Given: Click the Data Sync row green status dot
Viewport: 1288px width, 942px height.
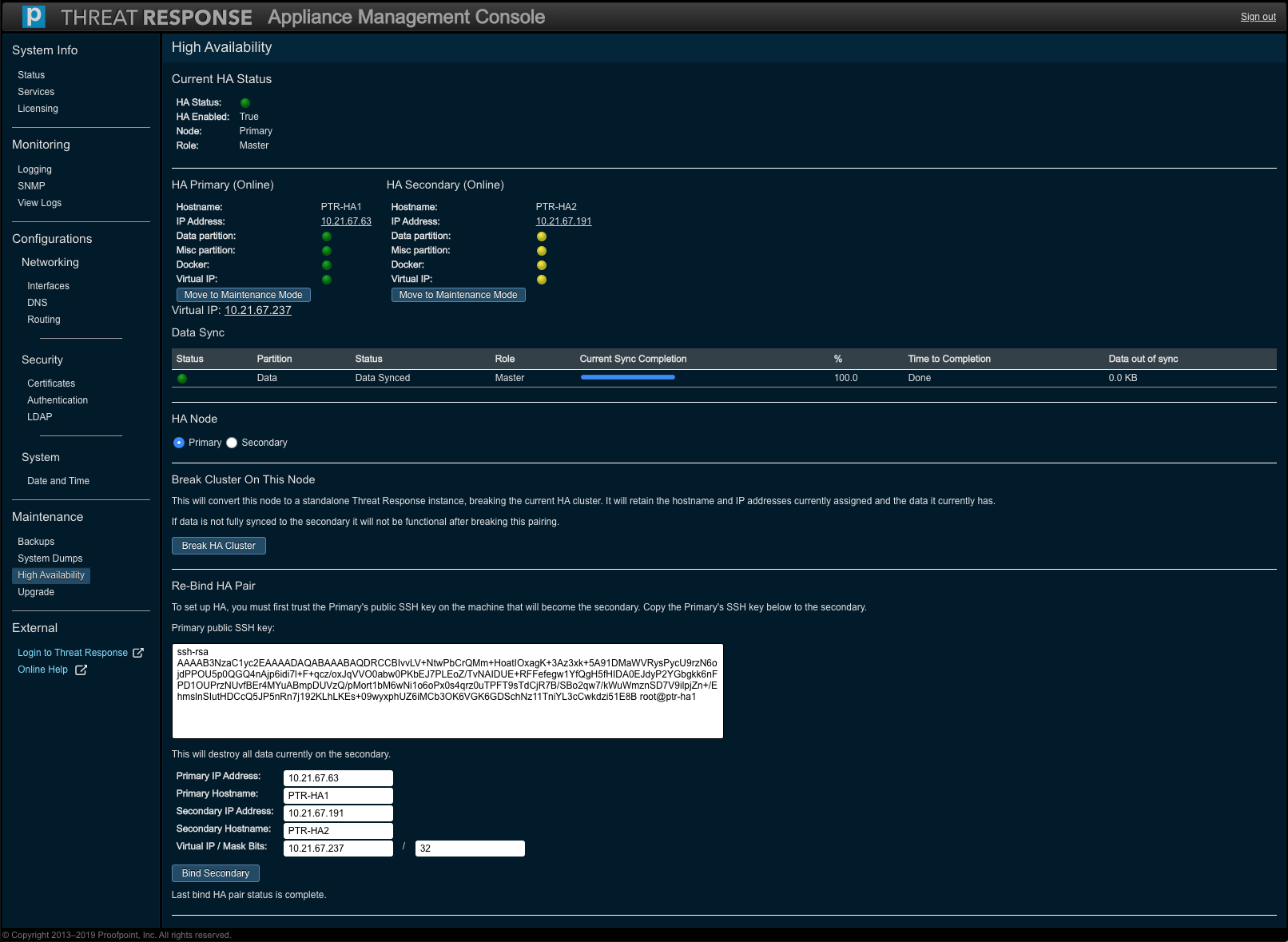Looking at the screenshot, I should [x=182, y=379].
